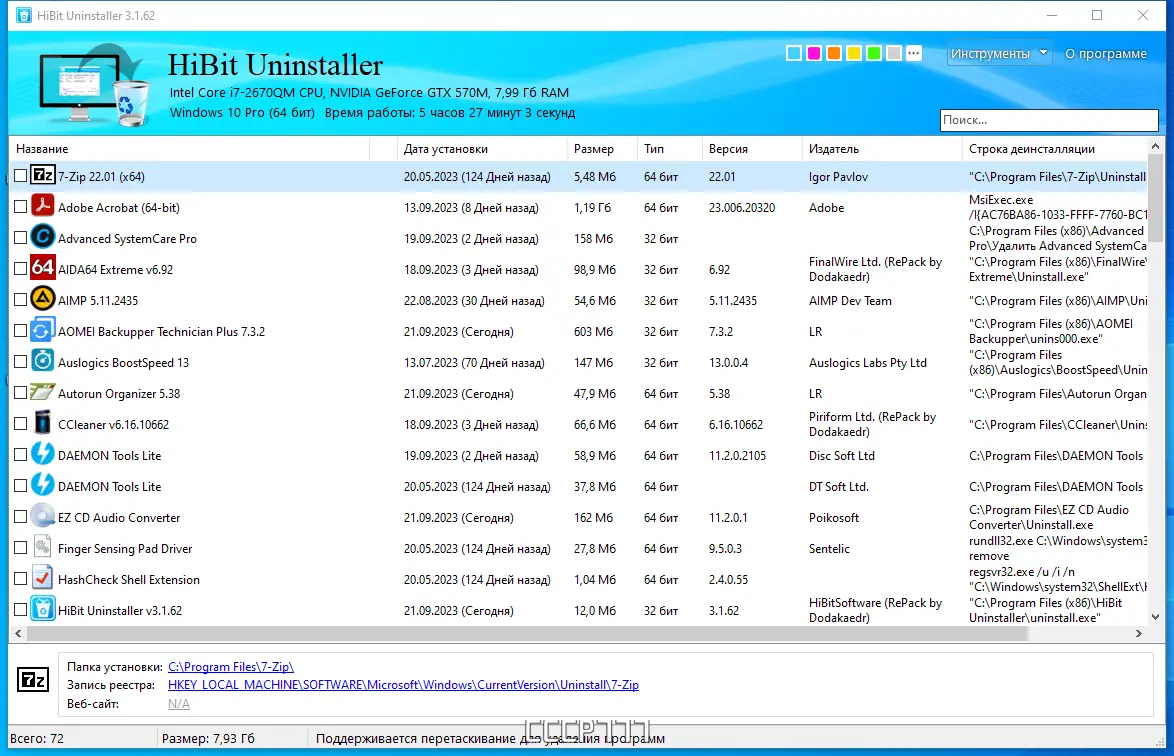This screenshot has height=756, width=1174.
Task: Open the C:\Program Files\7-Zip\ folder link
Action: [x=230, y=666]
